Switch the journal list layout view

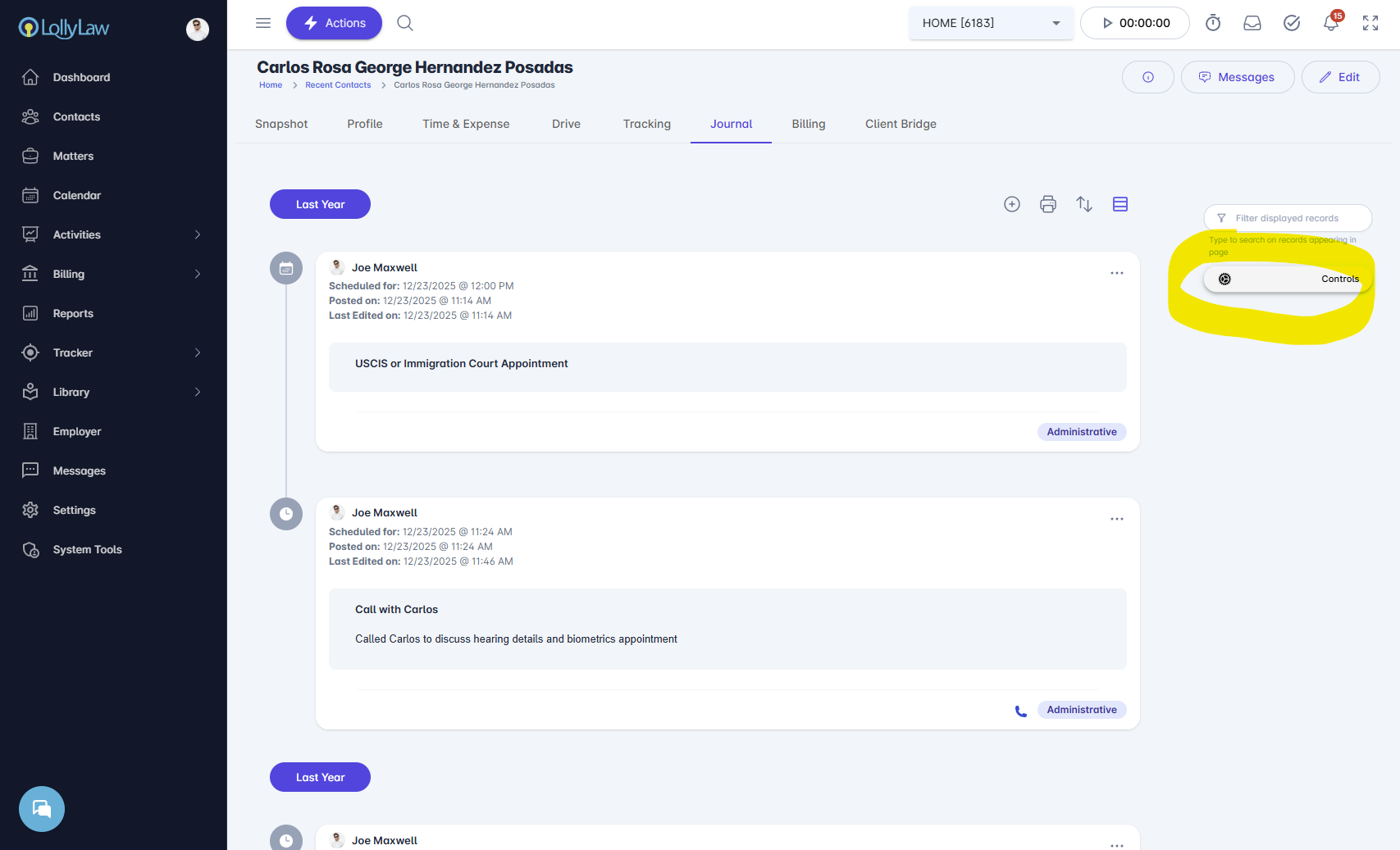point(1120,204)
